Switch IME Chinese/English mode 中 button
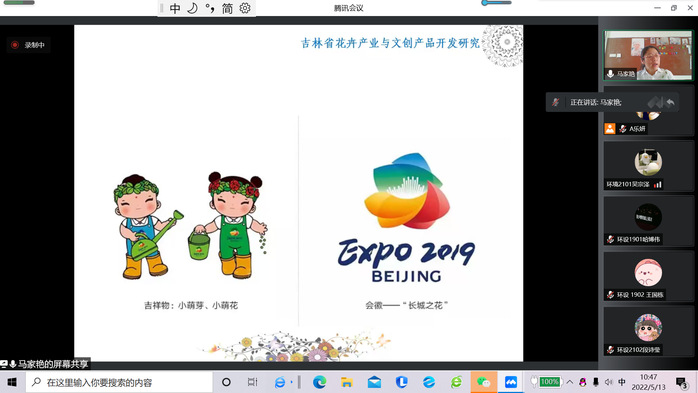The image size is (698, 393). pos(175,8)
